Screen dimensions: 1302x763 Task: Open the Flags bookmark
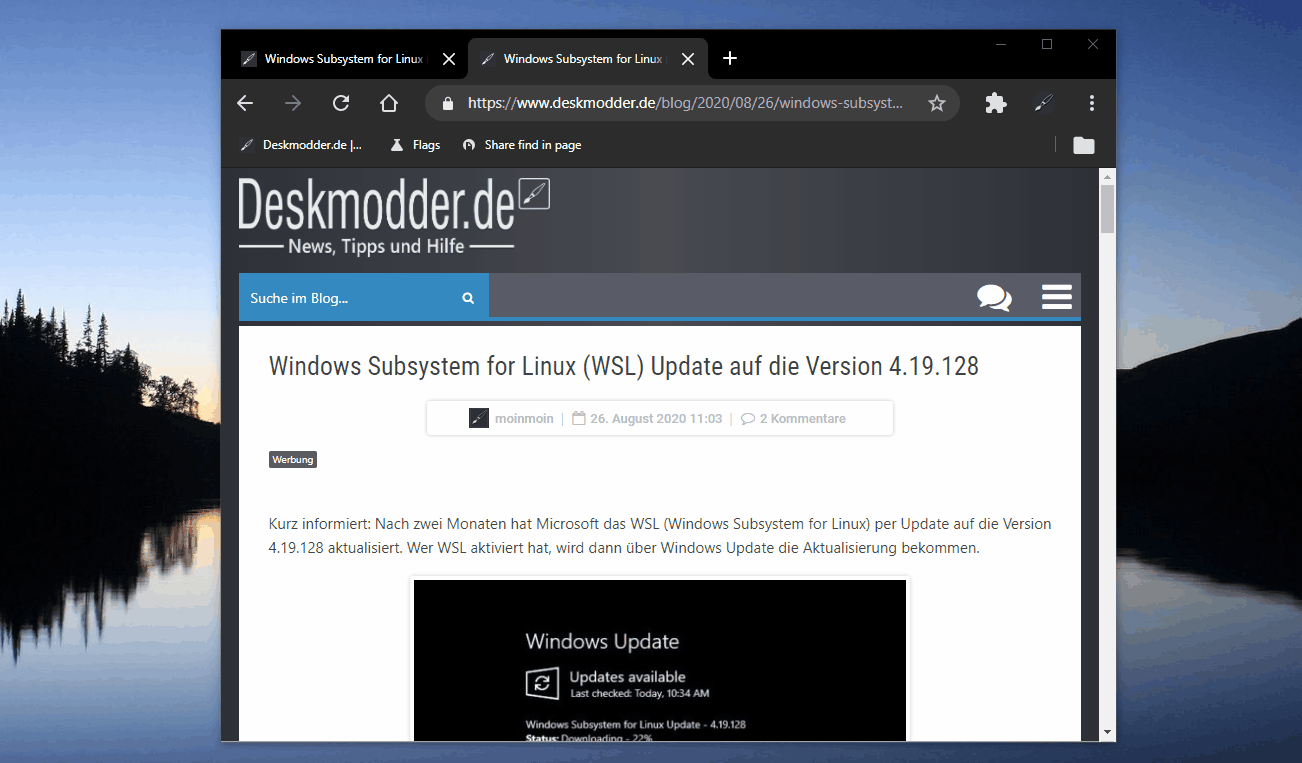click(415, 145)
